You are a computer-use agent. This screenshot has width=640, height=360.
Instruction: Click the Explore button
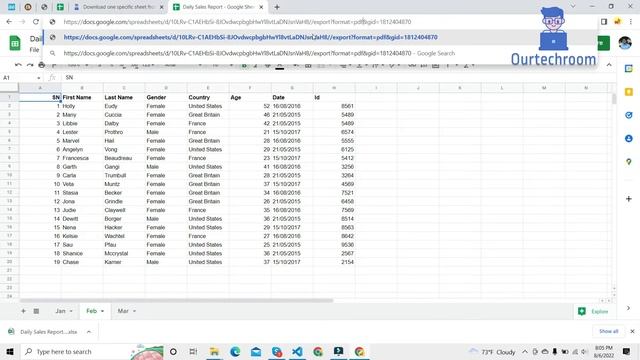pyautogui.click(x=593, y=311)
